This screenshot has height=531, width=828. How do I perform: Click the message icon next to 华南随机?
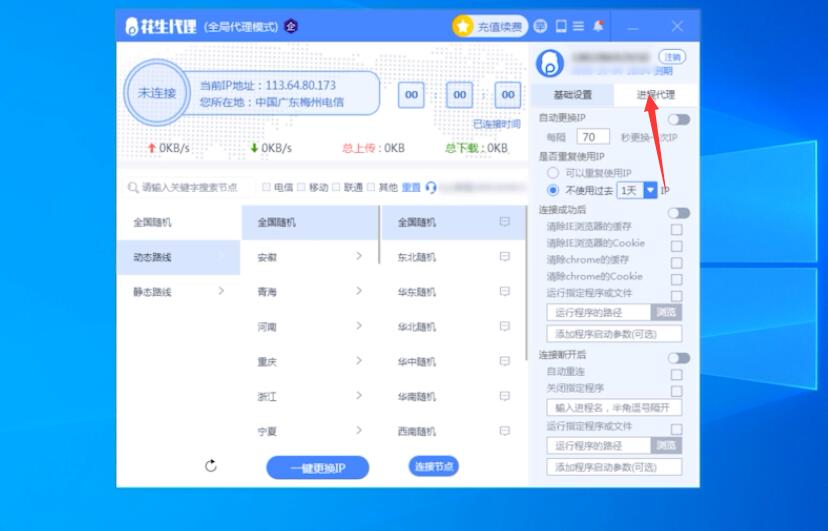pyautogui.click(x=505, y=396)
